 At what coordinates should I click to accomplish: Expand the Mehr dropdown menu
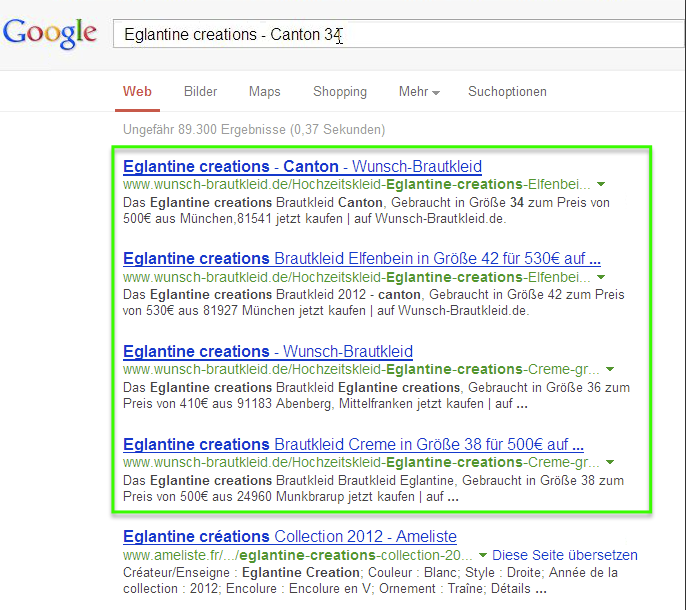pos(419,91)
